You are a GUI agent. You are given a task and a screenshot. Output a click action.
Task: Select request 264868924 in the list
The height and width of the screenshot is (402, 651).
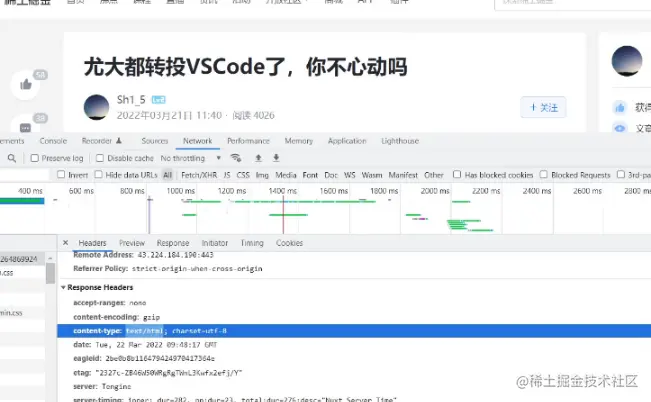click(x=22, y=259)
